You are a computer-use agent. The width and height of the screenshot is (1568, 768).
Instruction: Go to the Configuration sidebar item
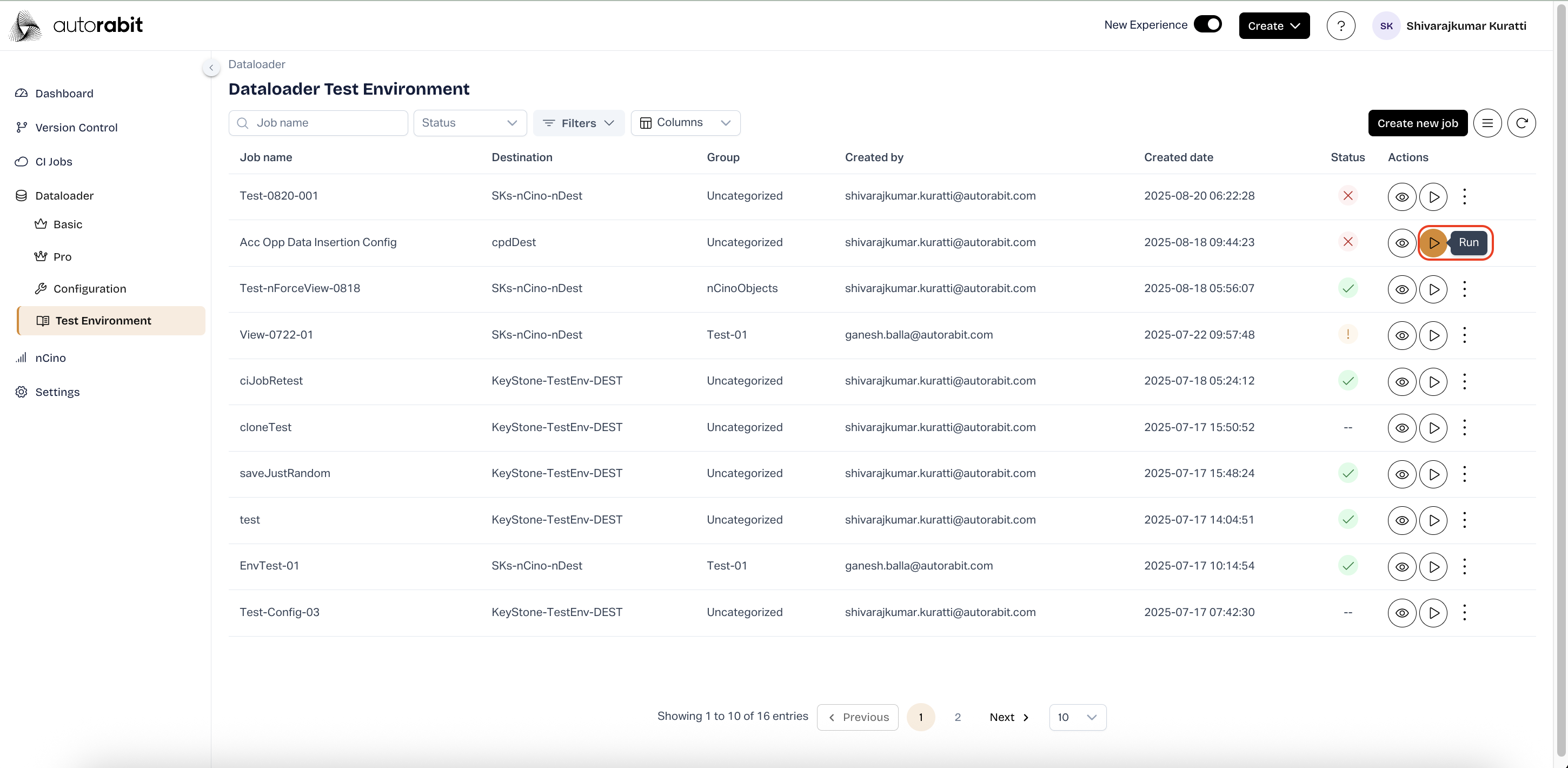click(x=89, y=289)
